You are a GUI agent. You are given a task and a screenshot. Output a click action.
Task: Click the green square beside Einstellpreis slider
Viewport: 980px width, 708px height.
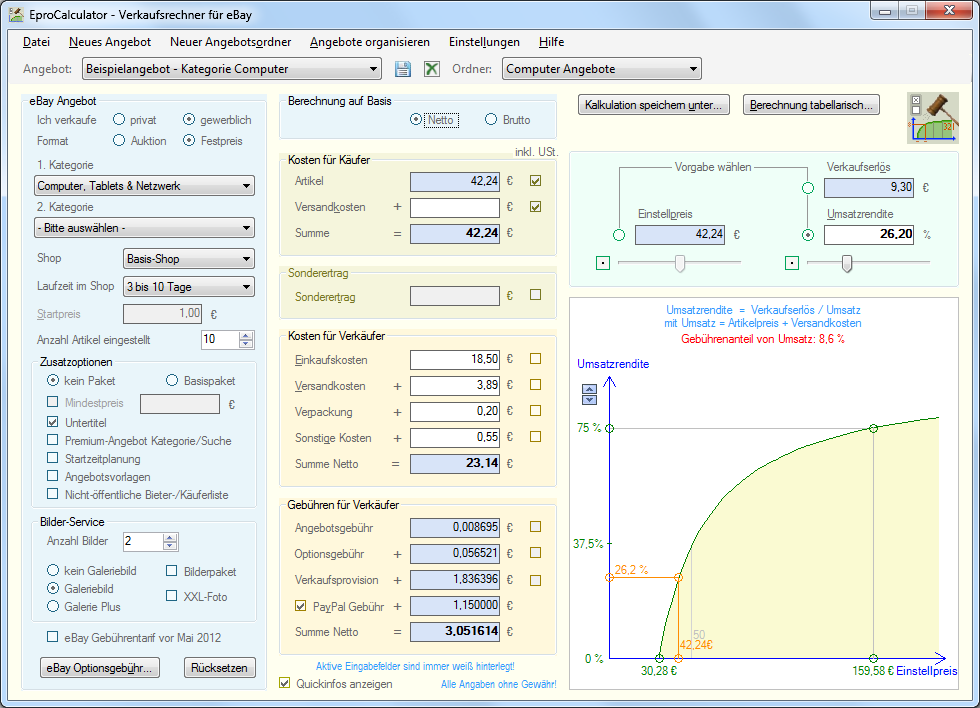pyautogui.click(x=602, y=263)
